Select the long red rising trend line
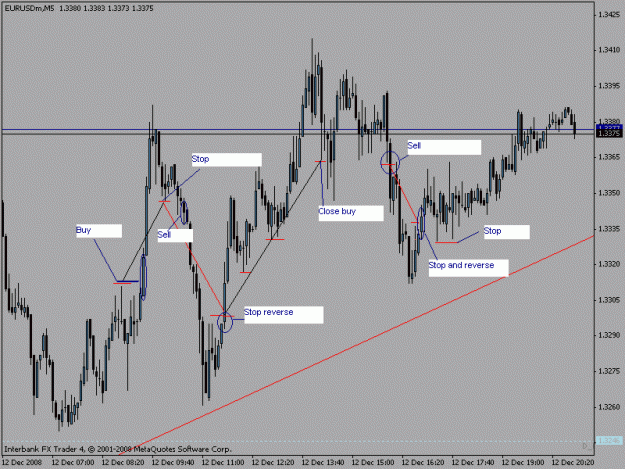Screen dimensions: 625x469 click(x=356, y=345)
